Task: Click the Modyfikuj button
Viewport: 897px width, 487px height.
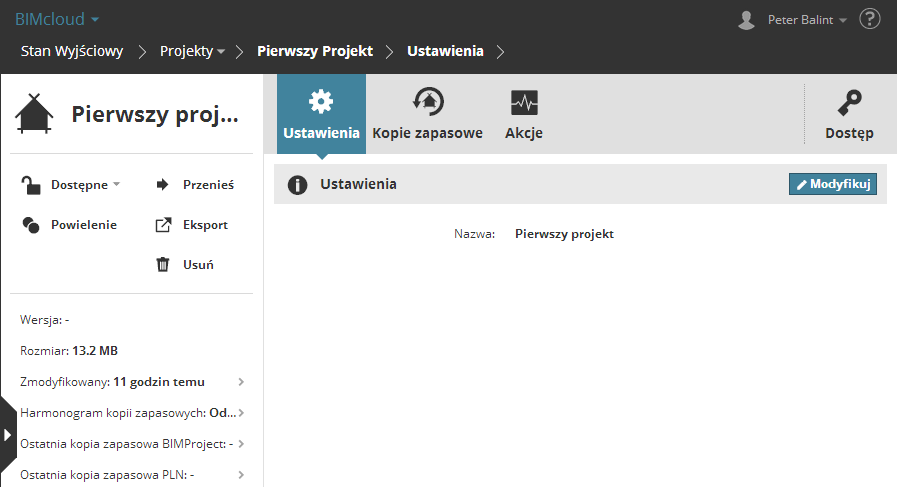Action: click(832, 184)
